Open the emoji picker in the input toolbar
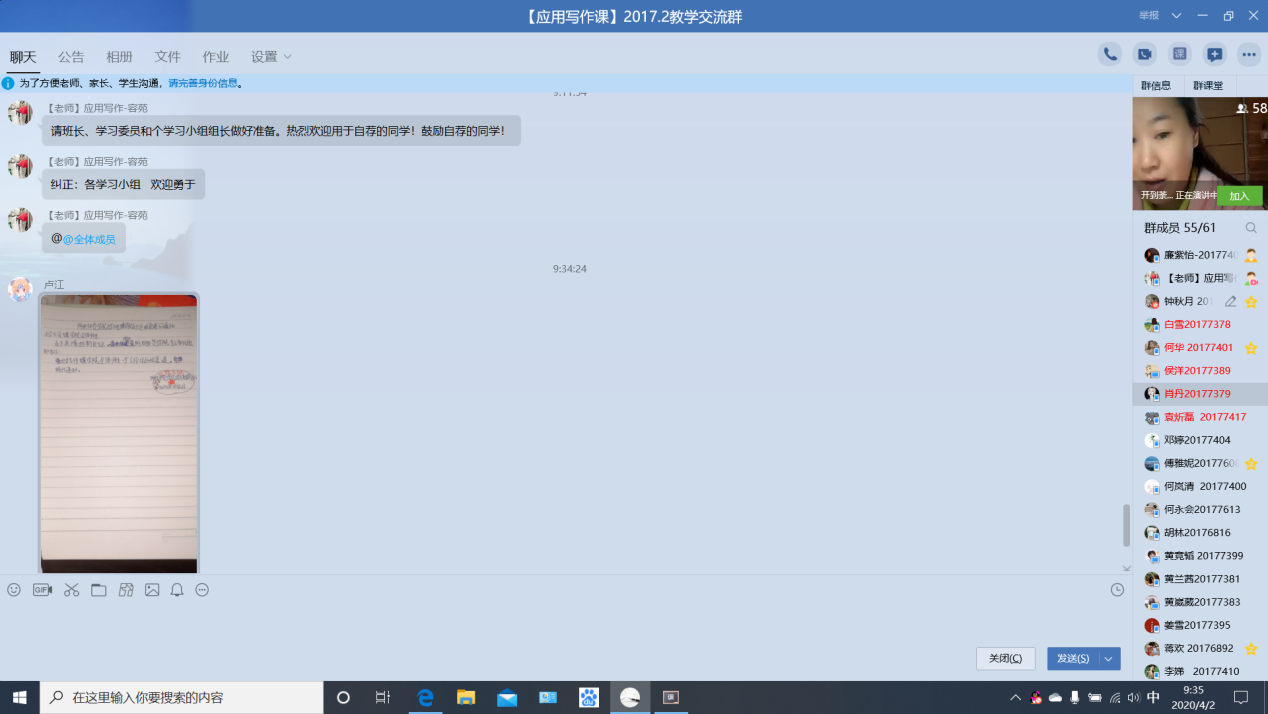Screen dimensions: 1268x714 [14, 590]
